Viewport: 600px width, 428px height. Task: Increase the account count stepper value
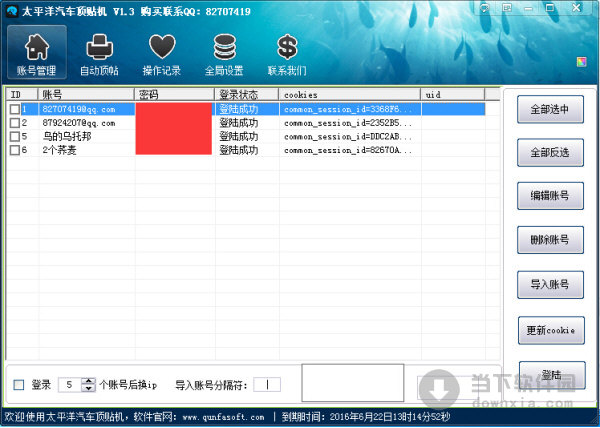click(88, 381)
